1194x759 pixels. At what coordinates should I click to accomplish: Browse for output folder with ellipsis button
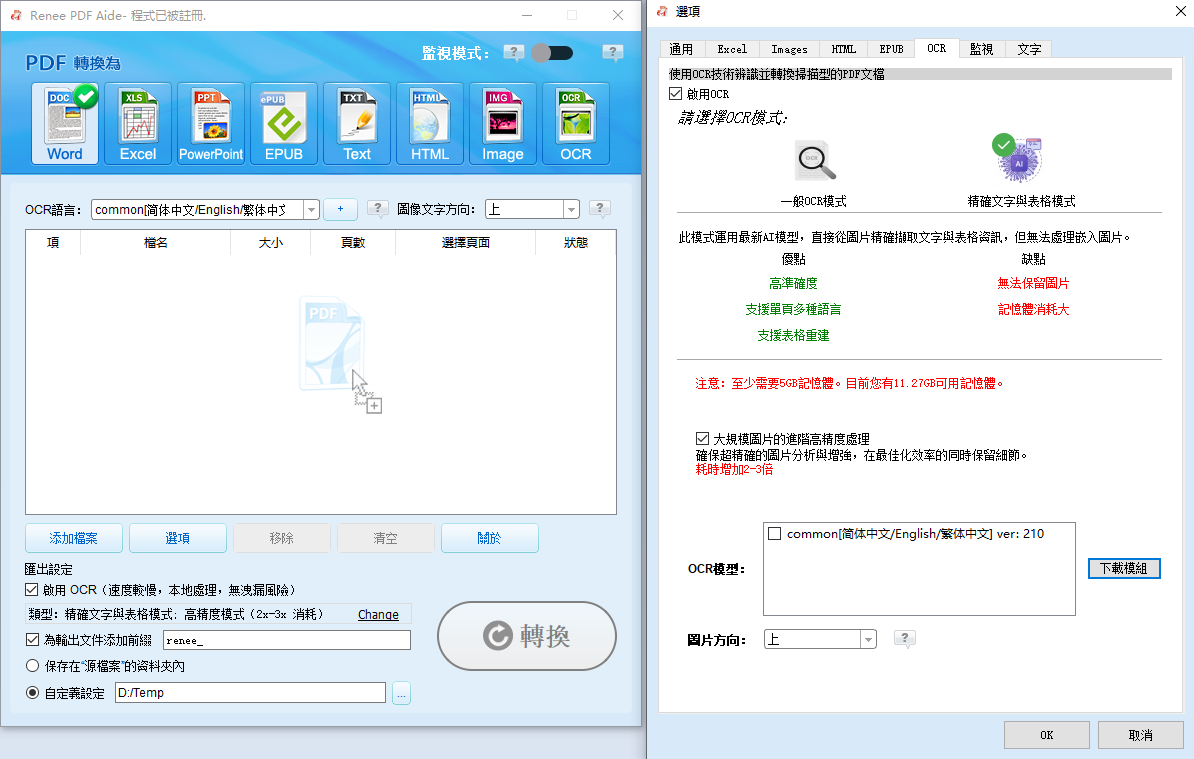401,693
